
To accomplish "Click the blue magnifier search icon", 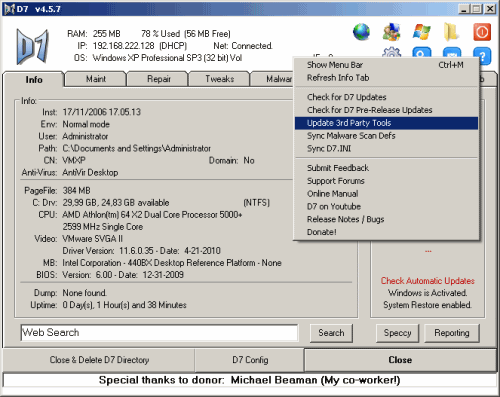I will click(x=421, y=52).
